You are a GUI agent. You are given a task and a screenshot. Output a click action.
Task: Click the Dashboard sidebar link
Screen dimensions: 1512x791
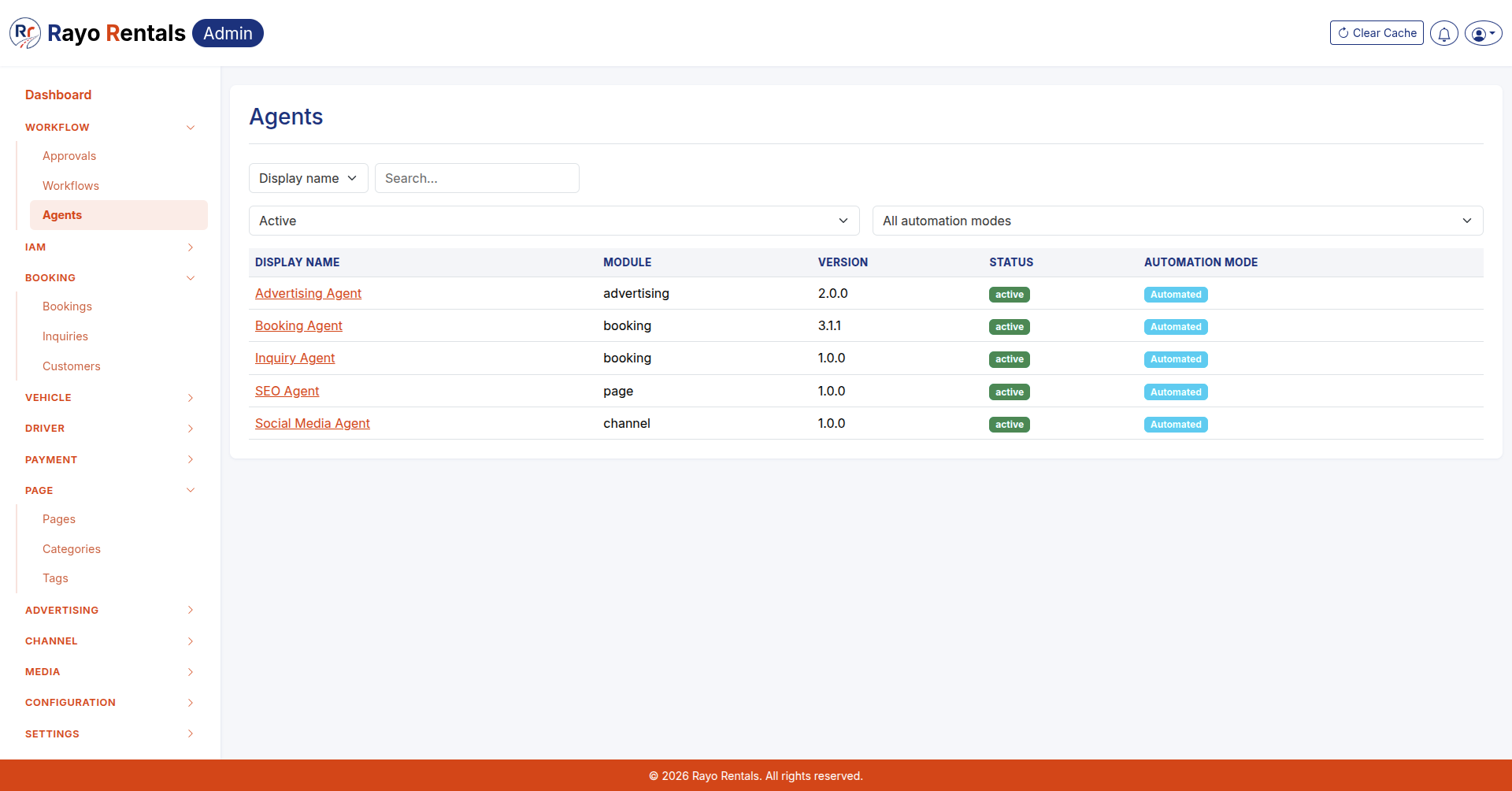(58, 95)
